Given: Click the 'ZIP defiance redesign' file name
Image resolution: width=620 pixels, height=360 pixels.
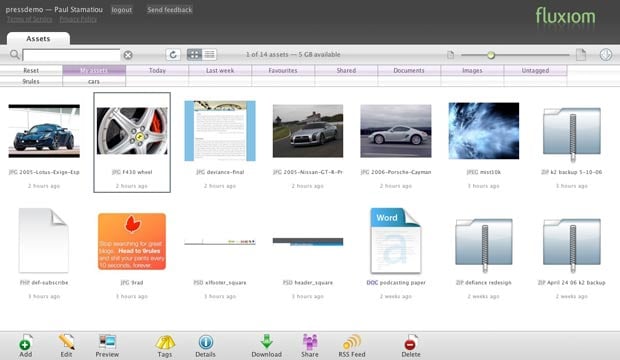Looking at the screenshot, I should click(x=484, y=282).
